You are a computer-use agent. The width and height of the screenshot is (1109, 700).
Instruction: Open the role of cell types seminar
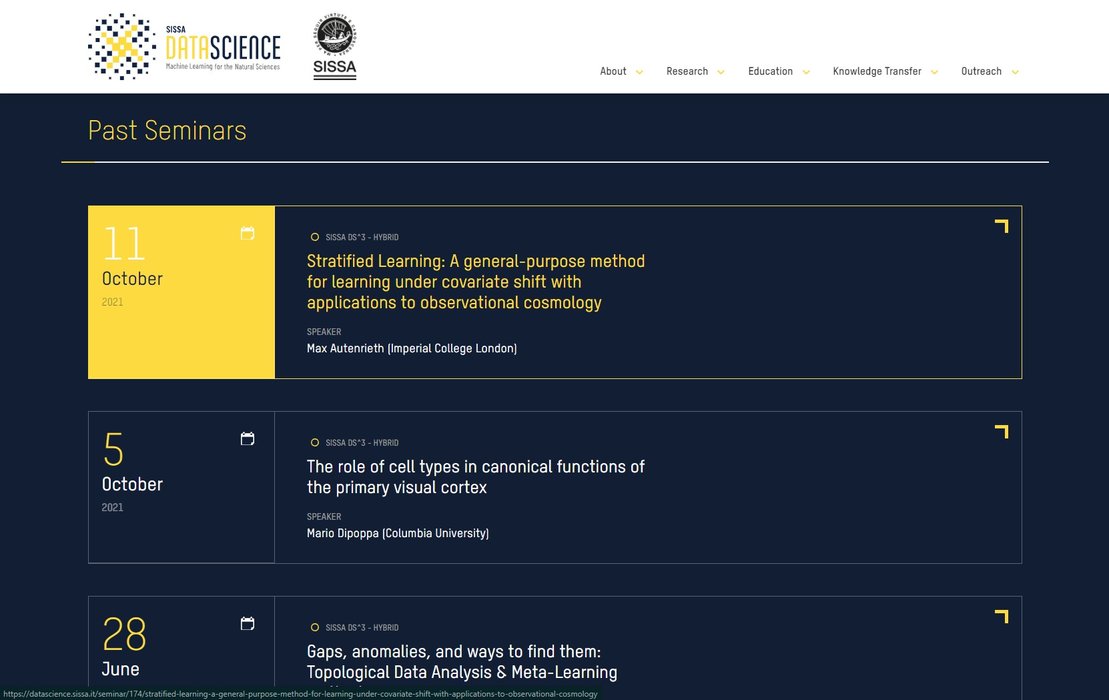tap(476, 477)
